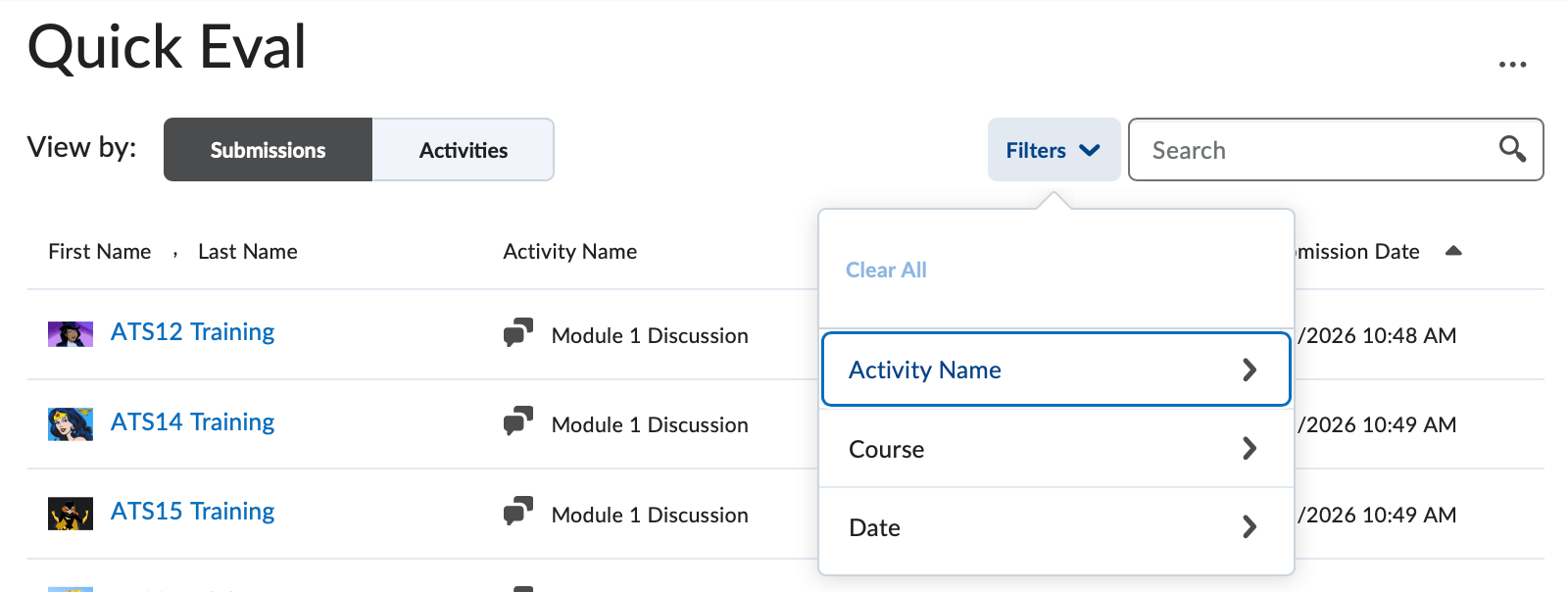The image size is (1568, 592).
Task: Sort by First Name column
Action: (100, 252)
